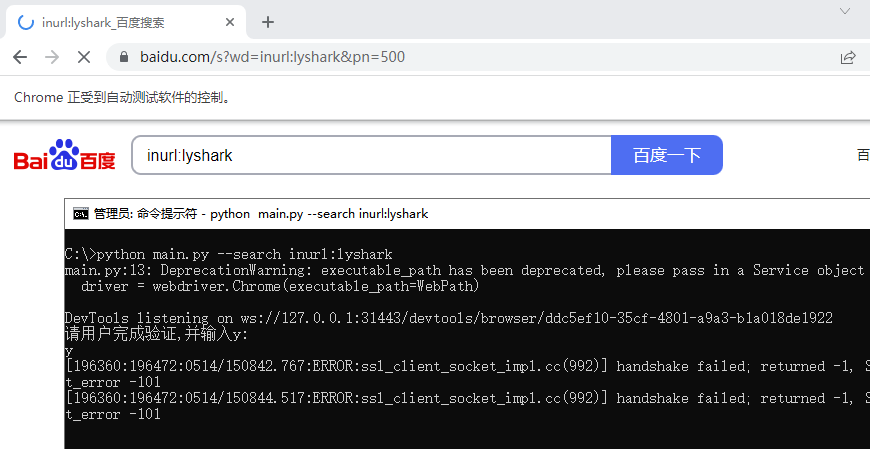Screen dimensions: 870x449
Task: Click the Baidu logo
Action: (65, 155)
